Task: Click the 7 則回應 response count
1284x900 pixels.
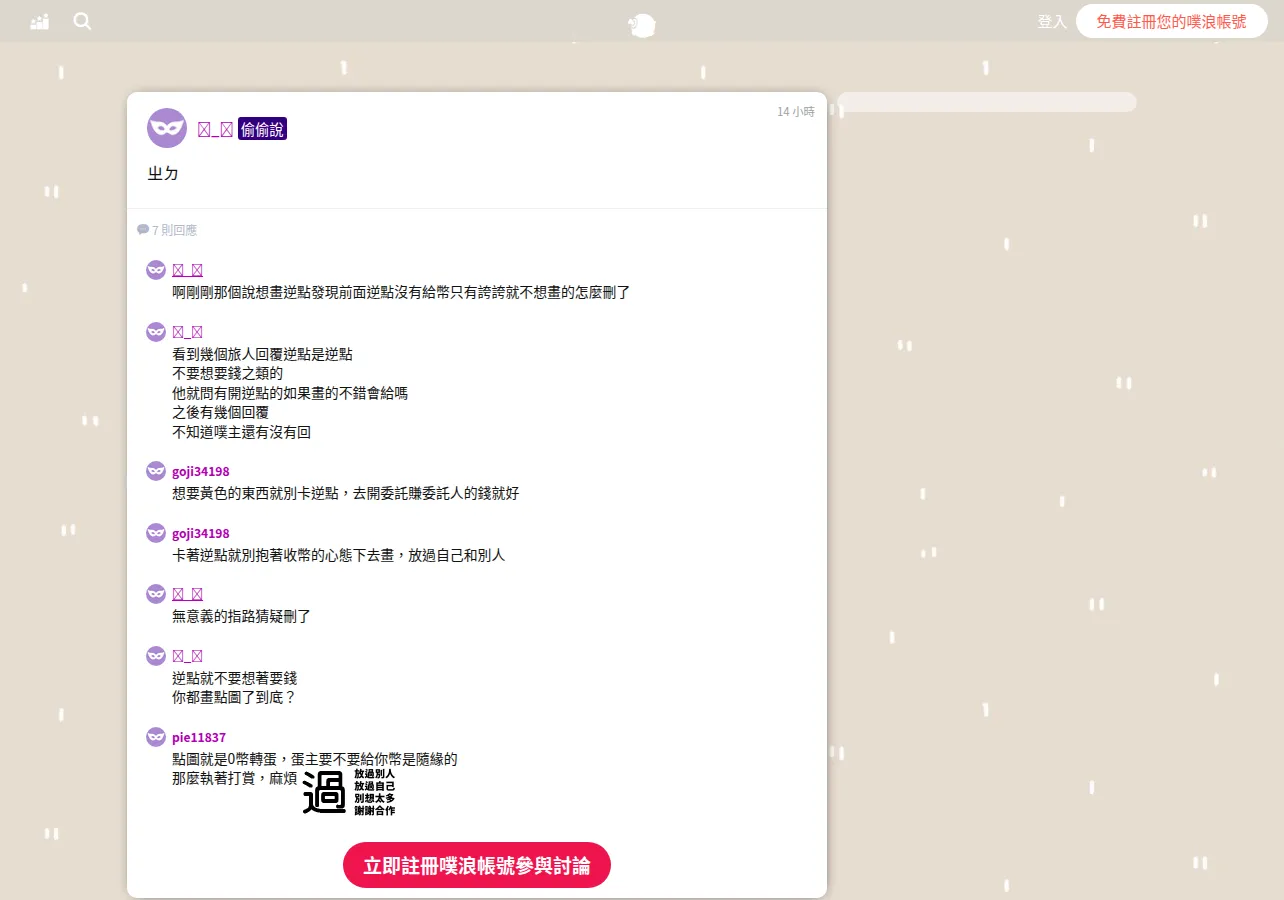Action: tap(174, 230)
